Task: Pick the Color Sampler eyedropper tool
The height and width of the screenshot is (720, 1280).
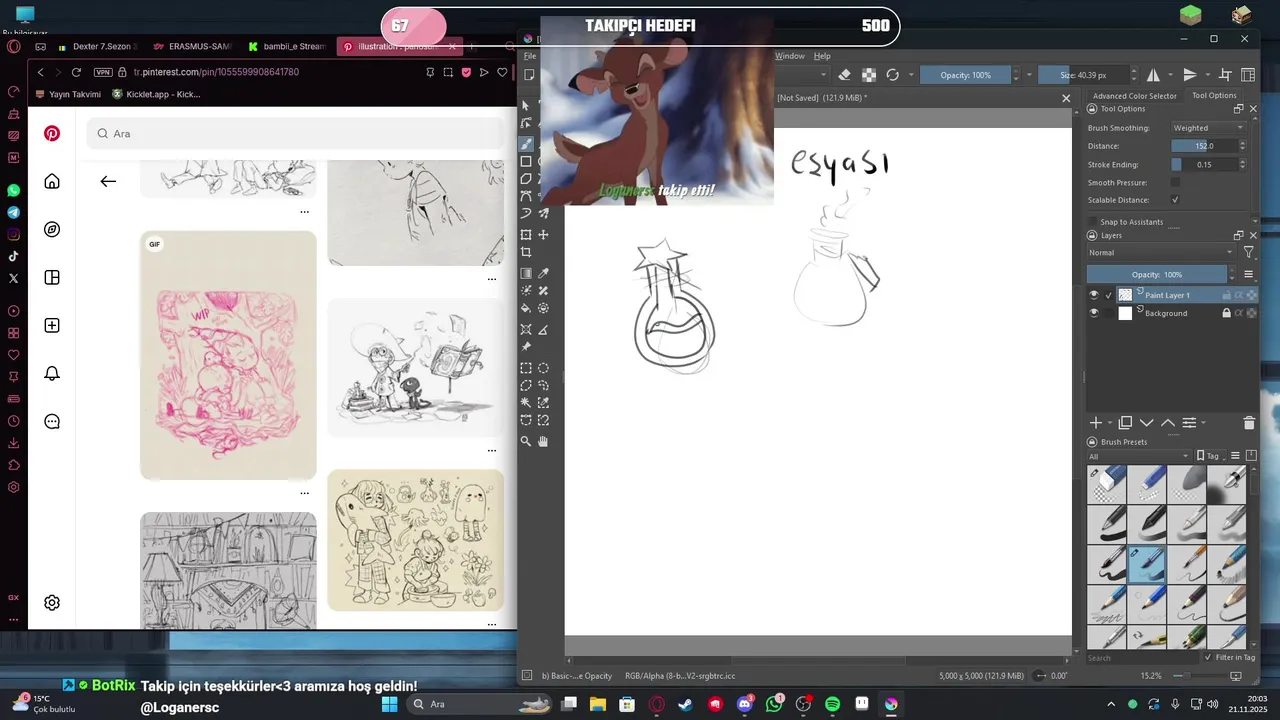Action: point(544,273)
